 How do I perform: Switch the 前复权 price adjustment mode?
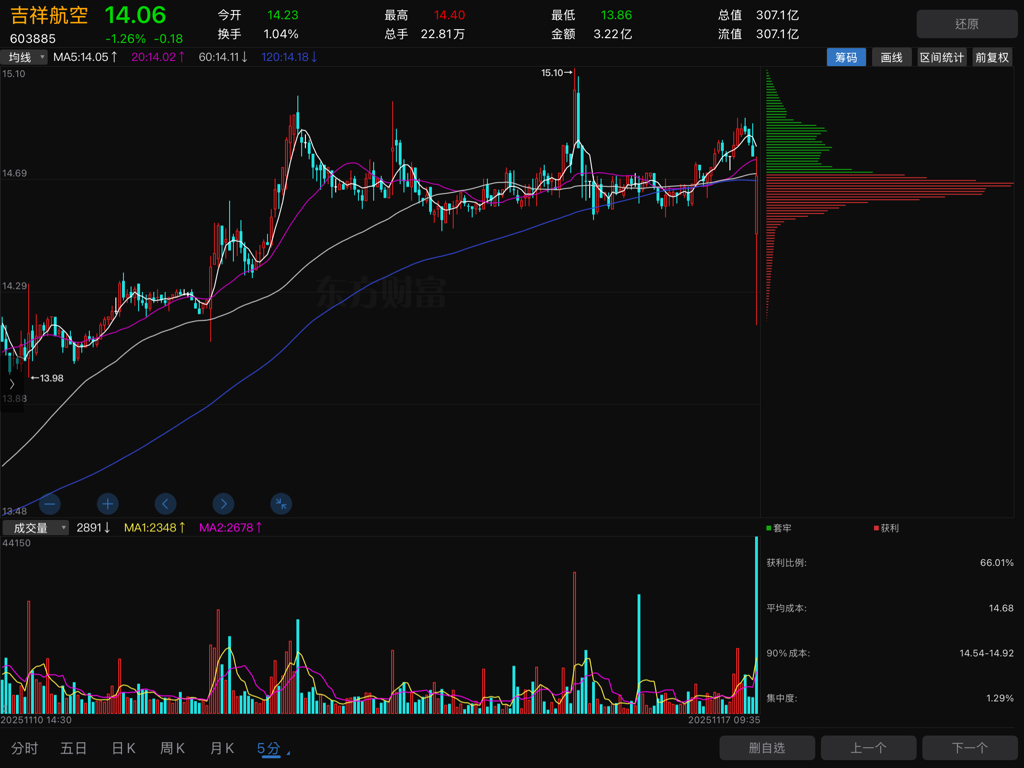[992, 57]
